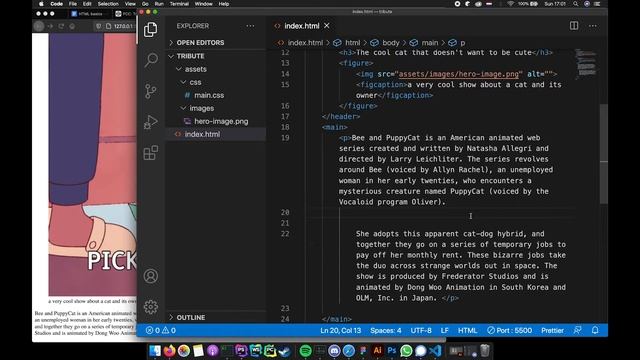Open the Selection menu
The height and width of the screenshot is (360, 640).
click(x=108, y=4)
